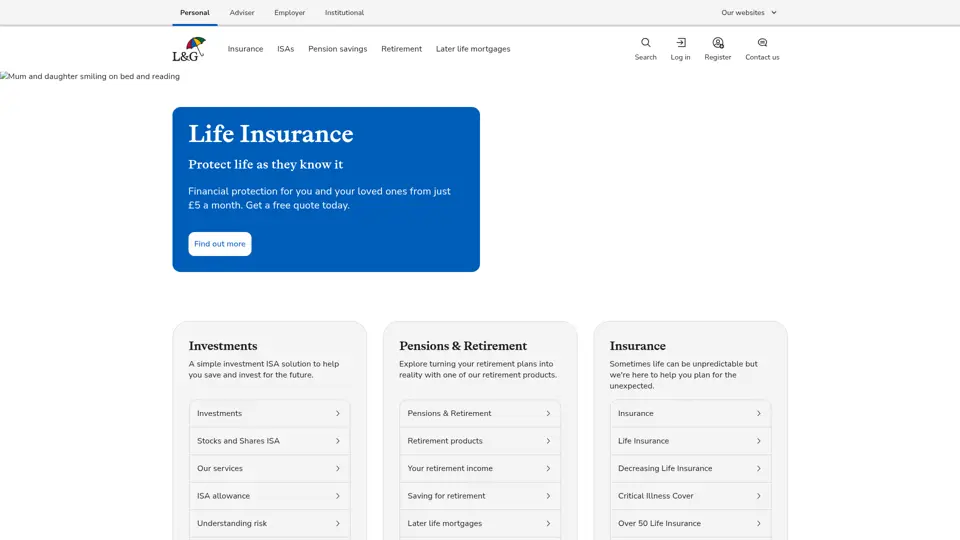Click chevron on Our services row
Image resolution: width=960 pixels, height=540 pixels.
pos(337,468)
